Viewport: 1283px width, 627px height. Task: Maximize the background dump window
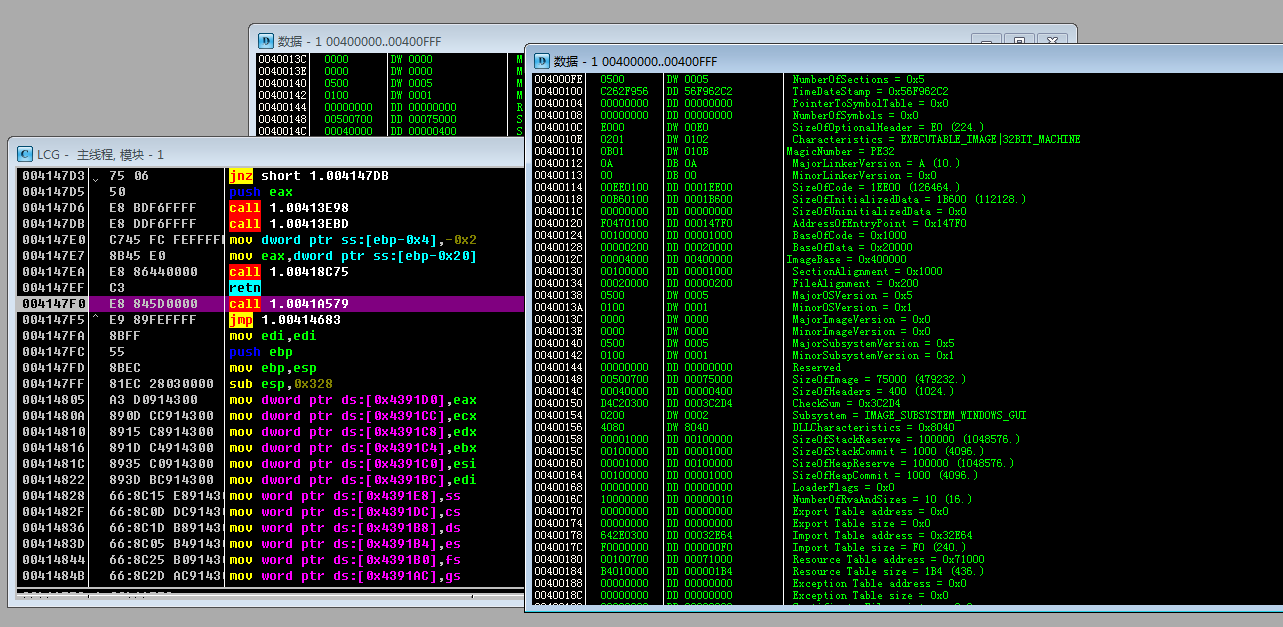pos(1019,41)
